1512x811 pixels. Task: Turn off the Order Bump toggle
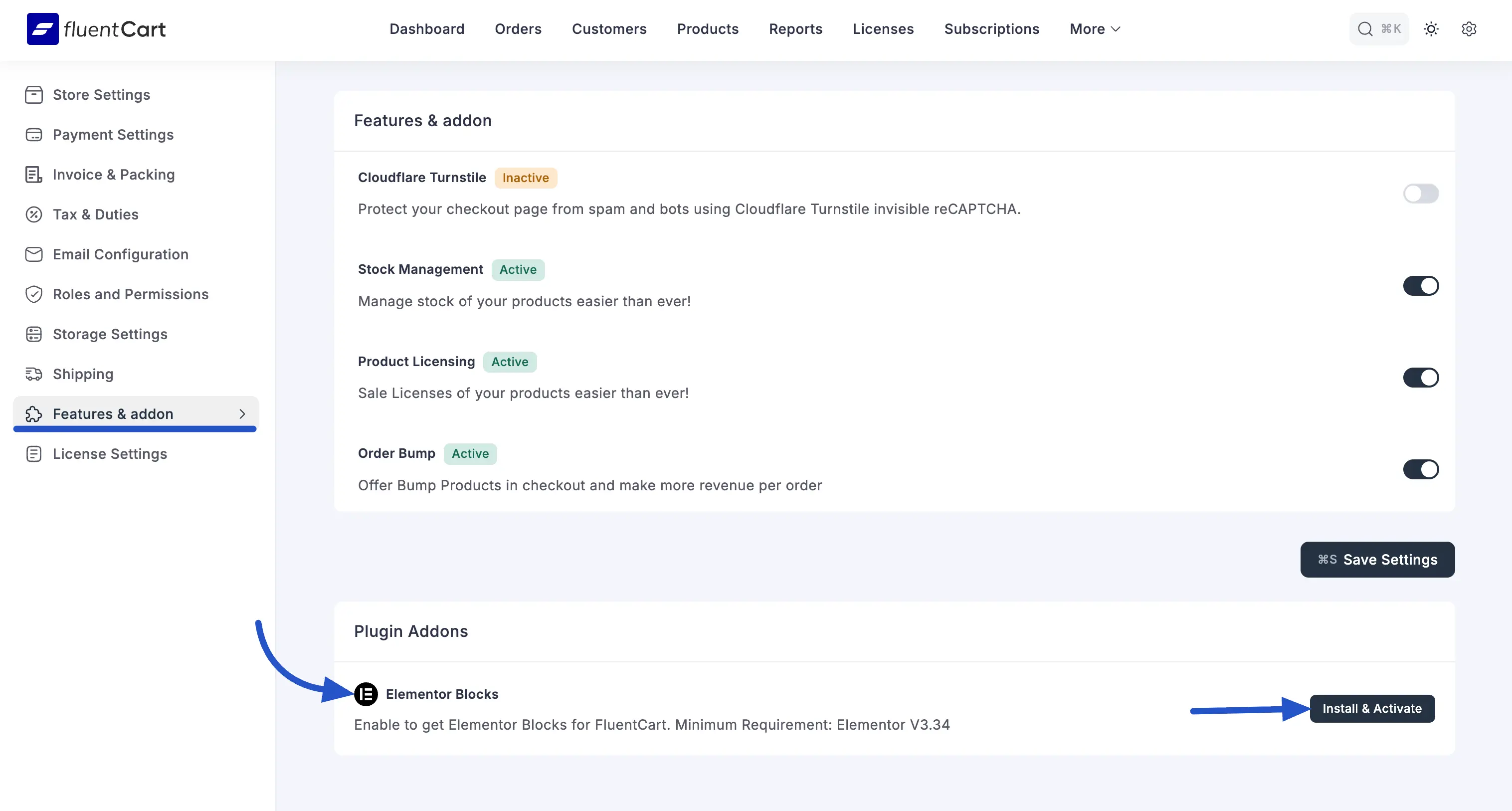pyautogui.click(x=1421, y=469)
